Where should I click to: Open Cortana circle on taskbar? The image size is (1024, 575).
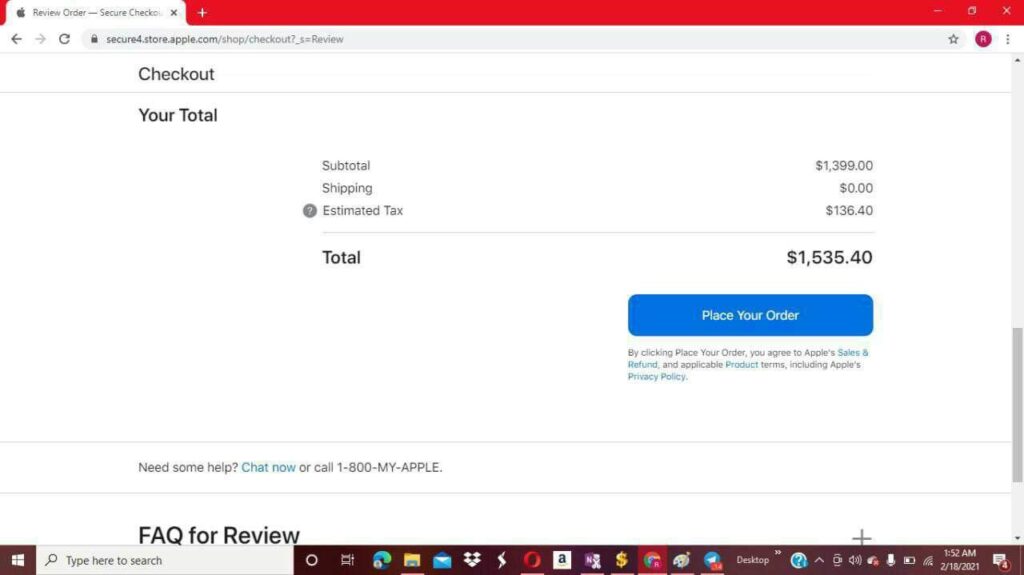[x=312, y=560]
